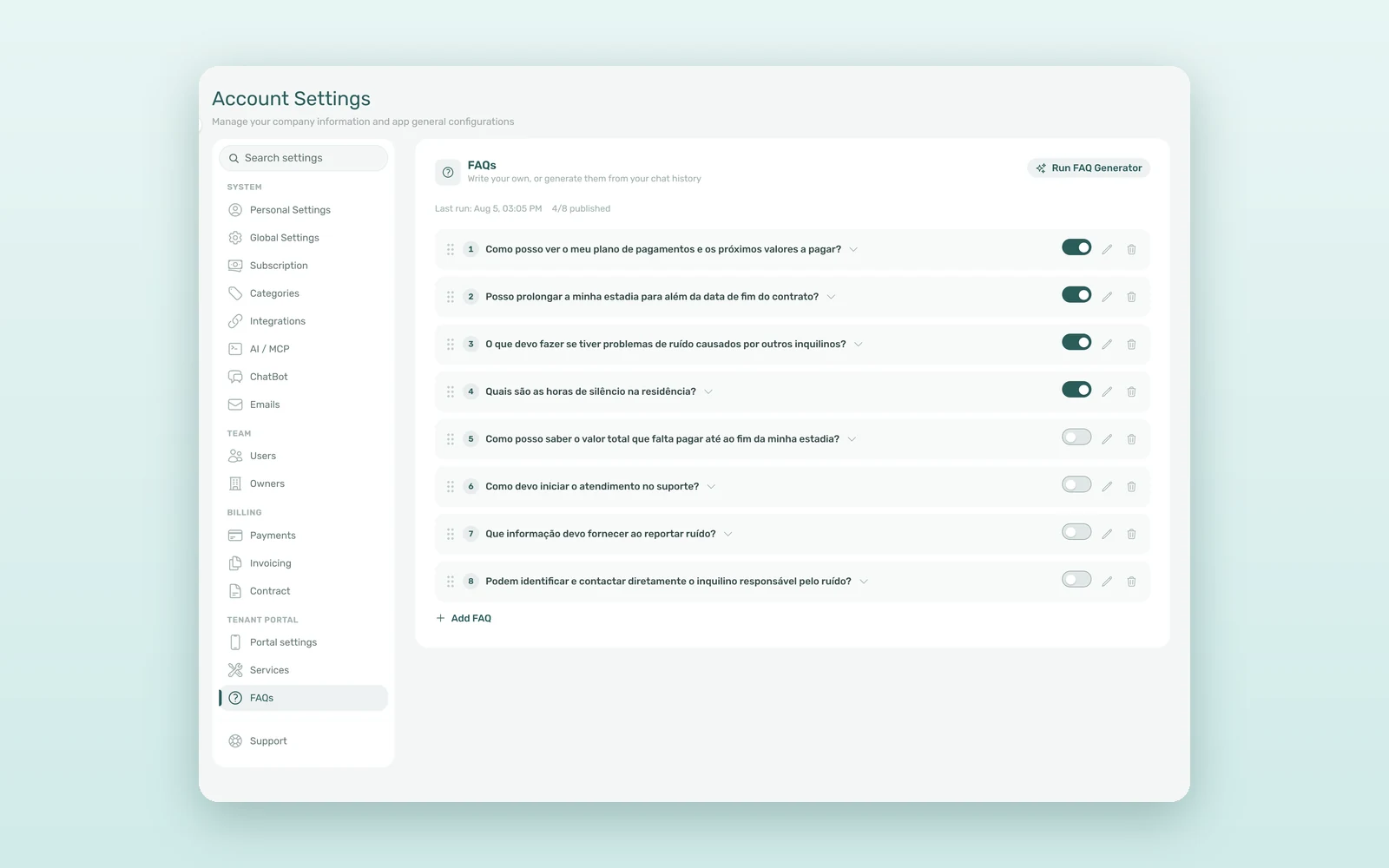Click Add FAQ

464,618
